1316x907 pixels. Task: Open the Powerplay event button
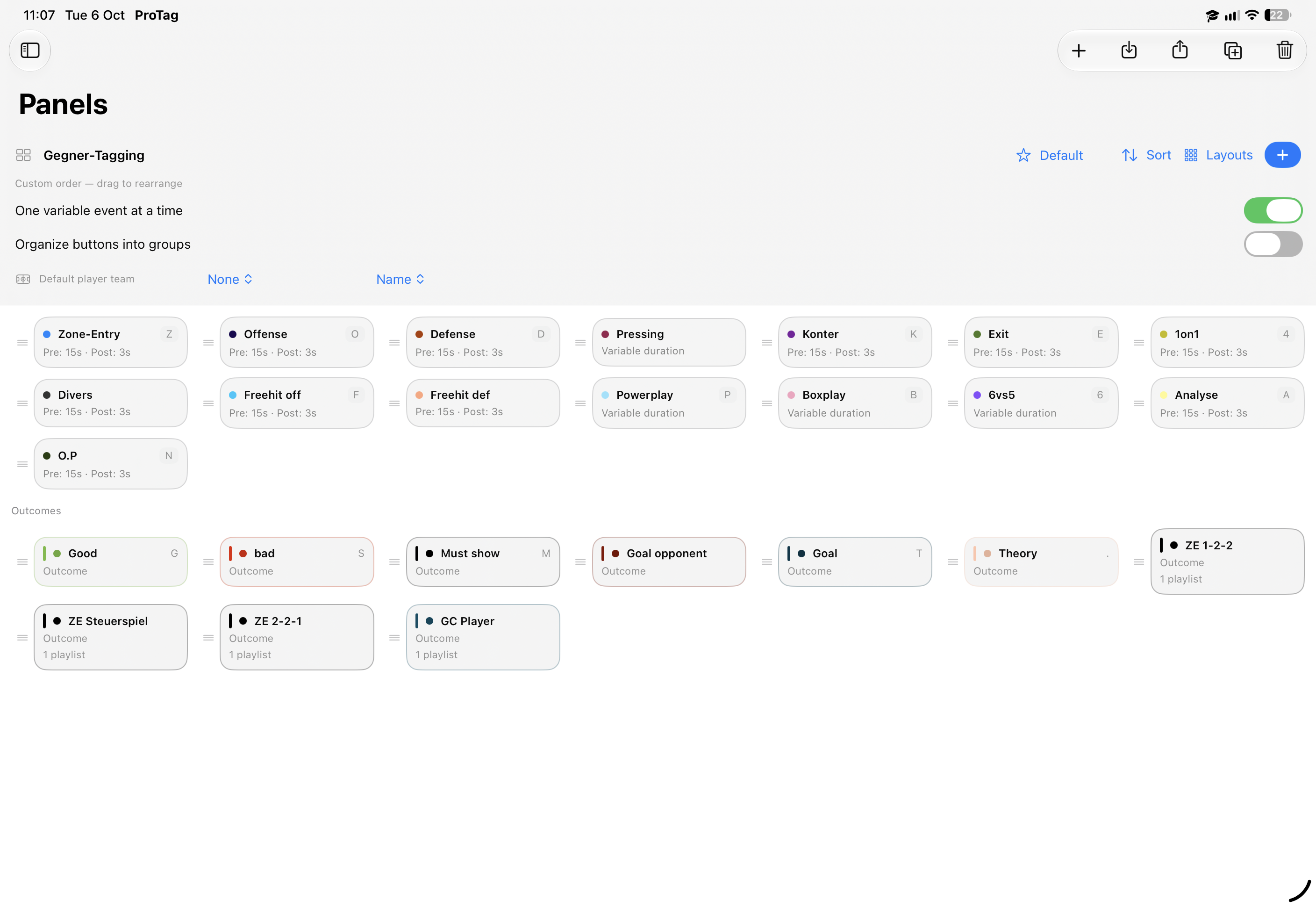[668, 403]
